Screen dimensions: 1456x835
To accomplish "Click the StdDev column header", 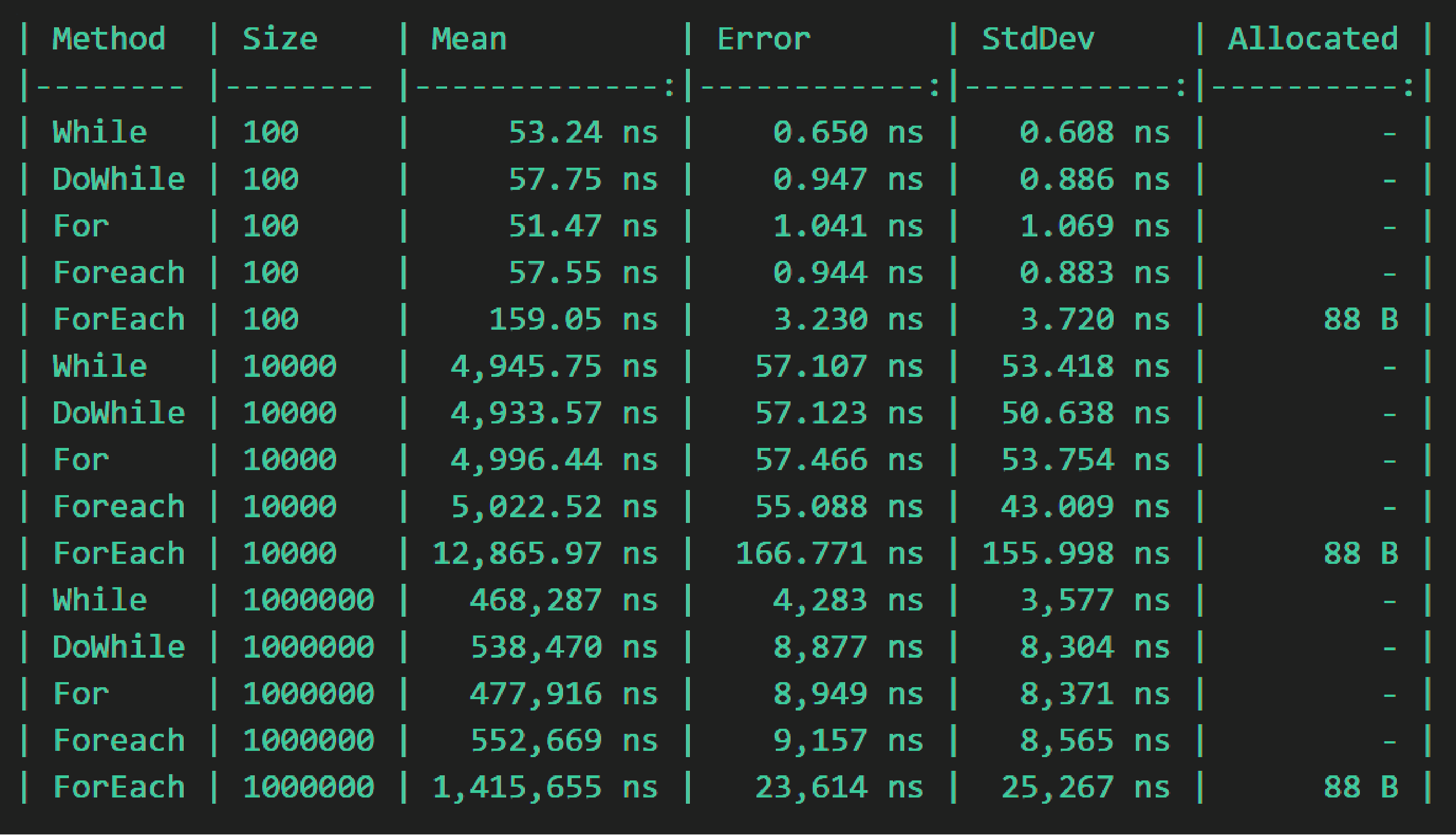I will point(1038,39).
